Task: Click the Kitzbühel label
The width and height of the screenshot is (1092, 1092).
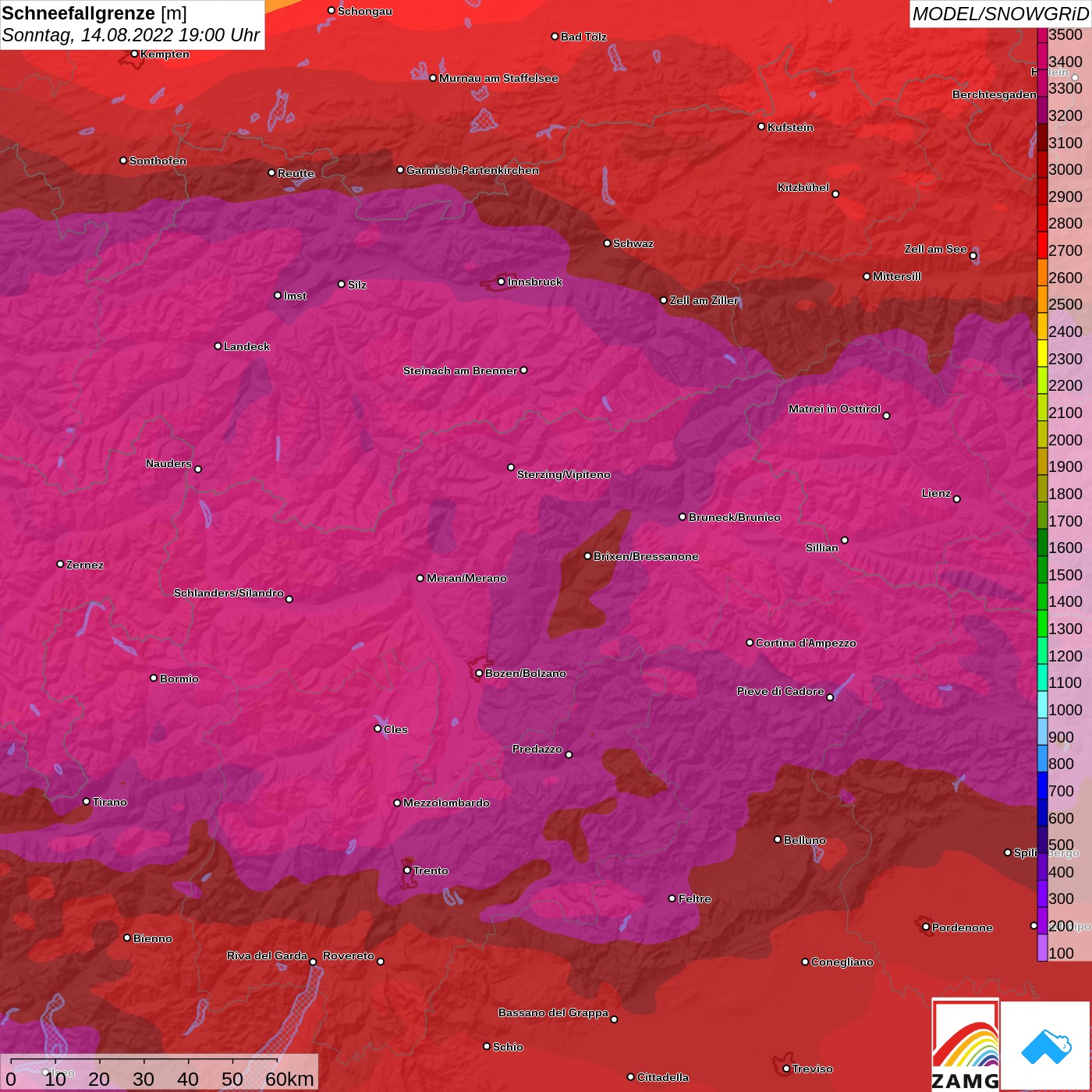Action: 803,187
